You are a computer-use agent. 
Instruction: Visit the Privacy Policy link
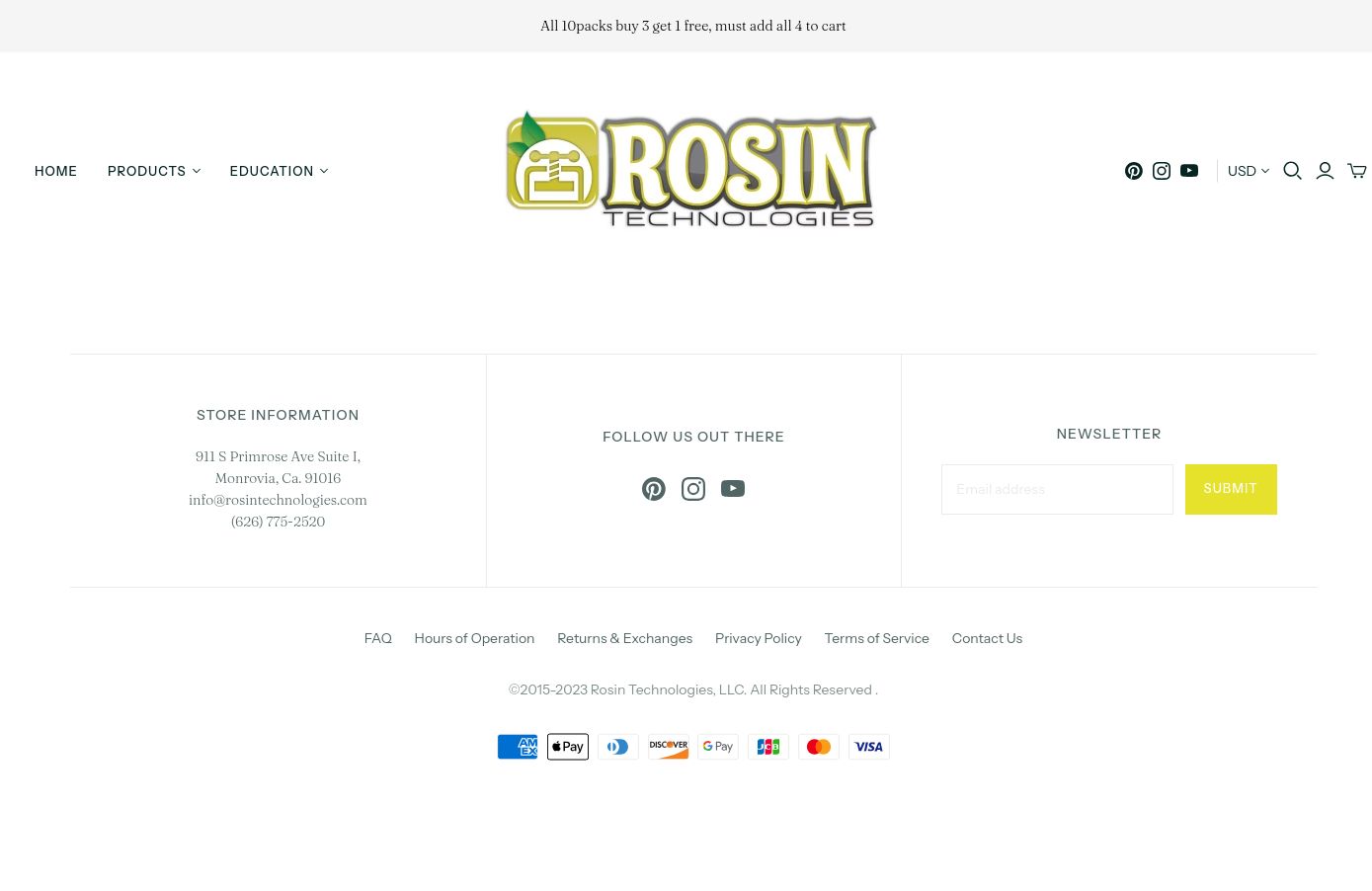758,638
